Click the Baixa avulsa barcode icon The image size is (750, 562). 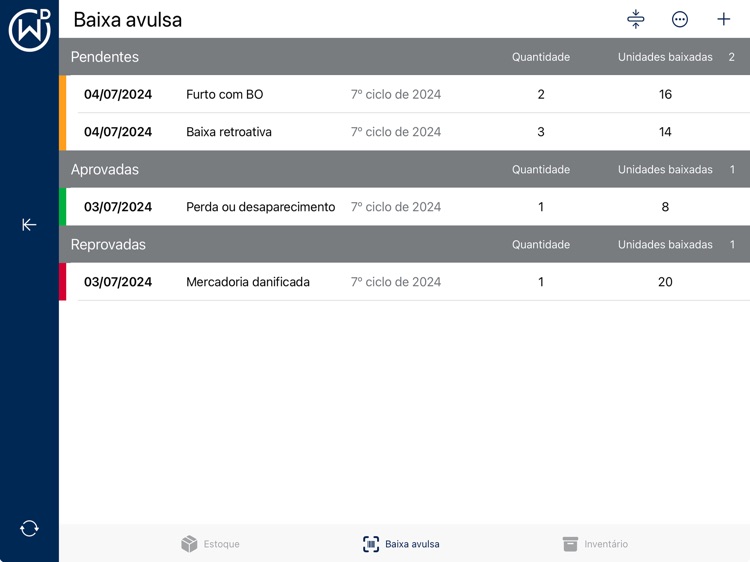371,544
